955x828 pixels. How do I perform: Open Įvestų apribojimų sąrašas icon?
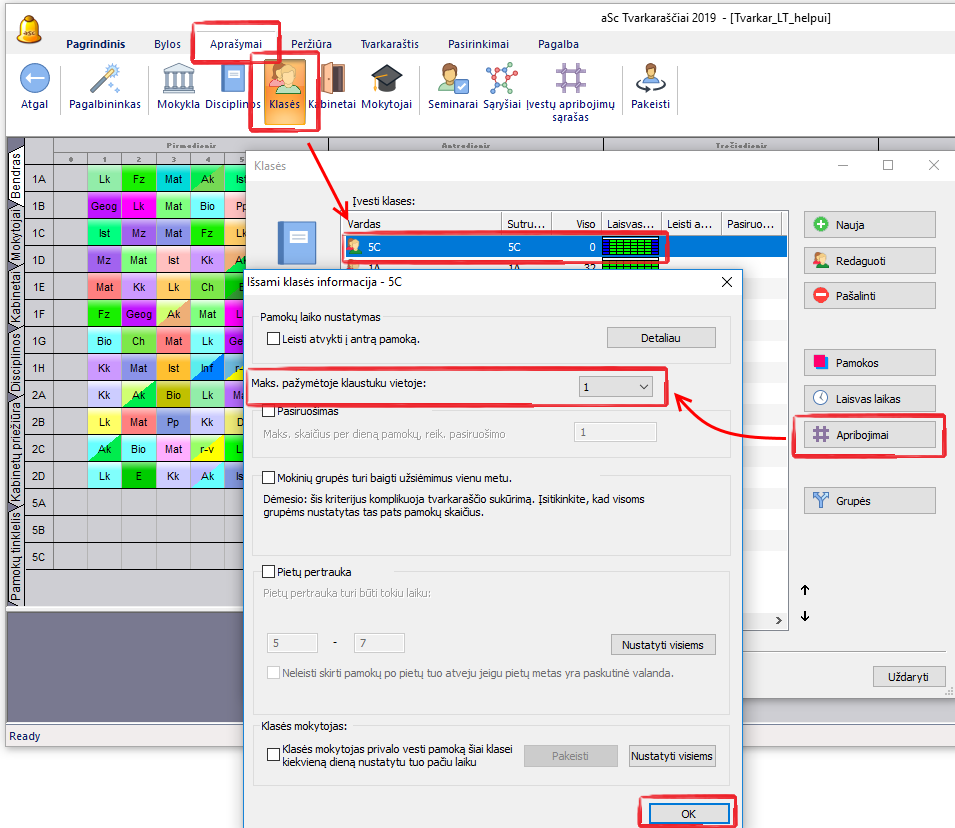click(x=570, y=80)
